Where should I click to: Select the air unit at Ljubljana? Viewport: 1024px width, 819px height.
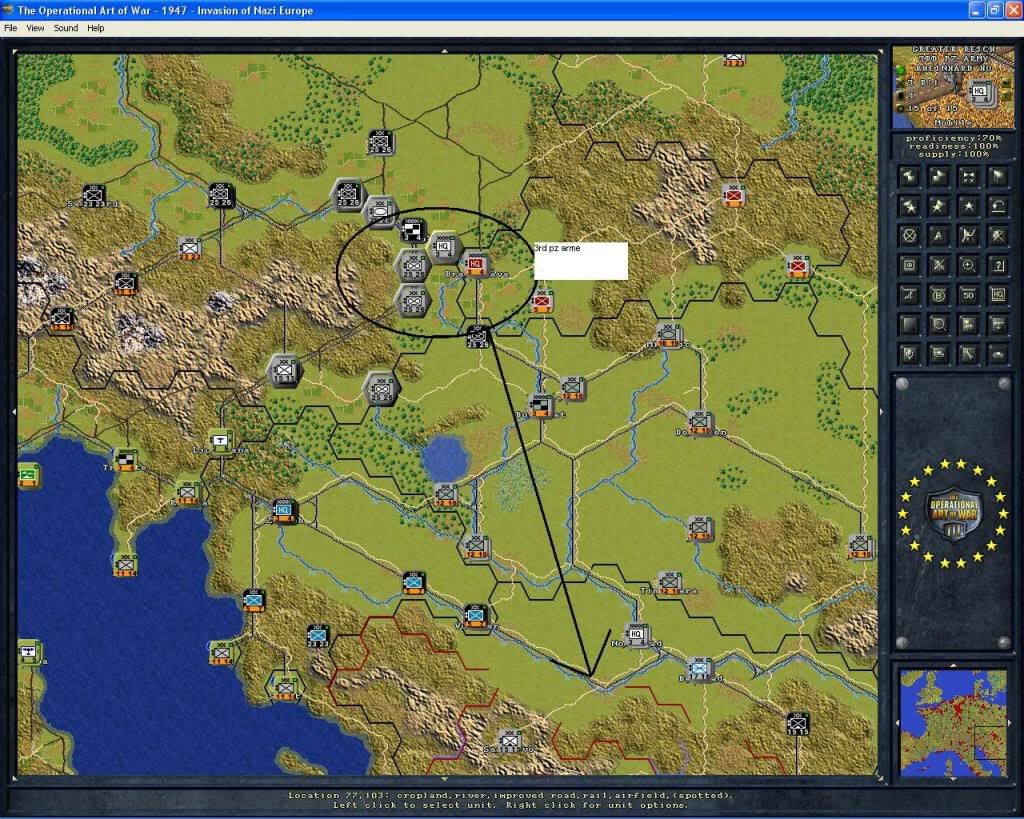(221, 441)
